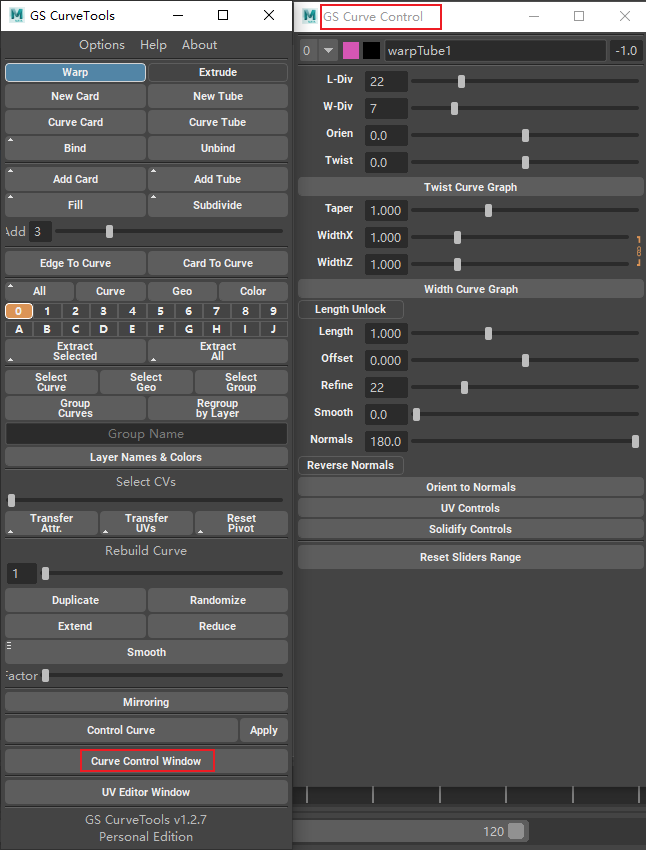The height and width of the screenshot is (850, 646).
Task: Switch to Extrude mode
Action: pyautogui.click(x=218, y=72)
